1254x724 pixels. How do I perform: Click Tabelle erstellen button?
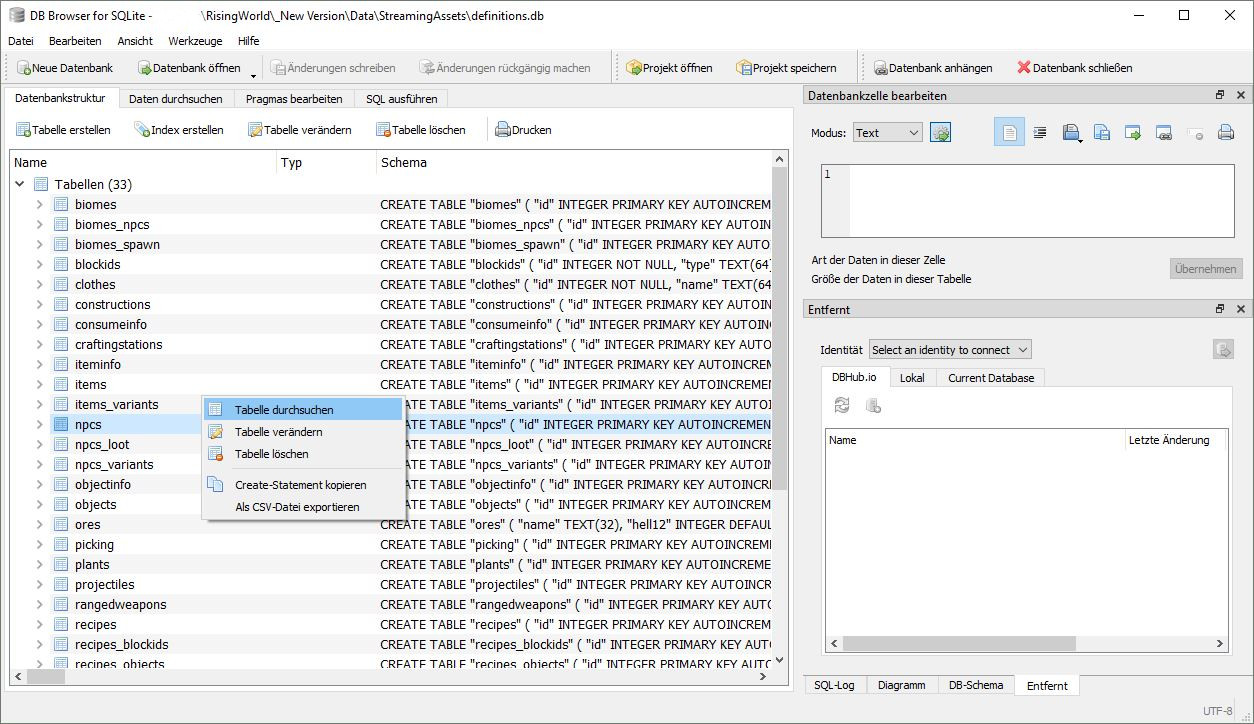tap(63, 130)
